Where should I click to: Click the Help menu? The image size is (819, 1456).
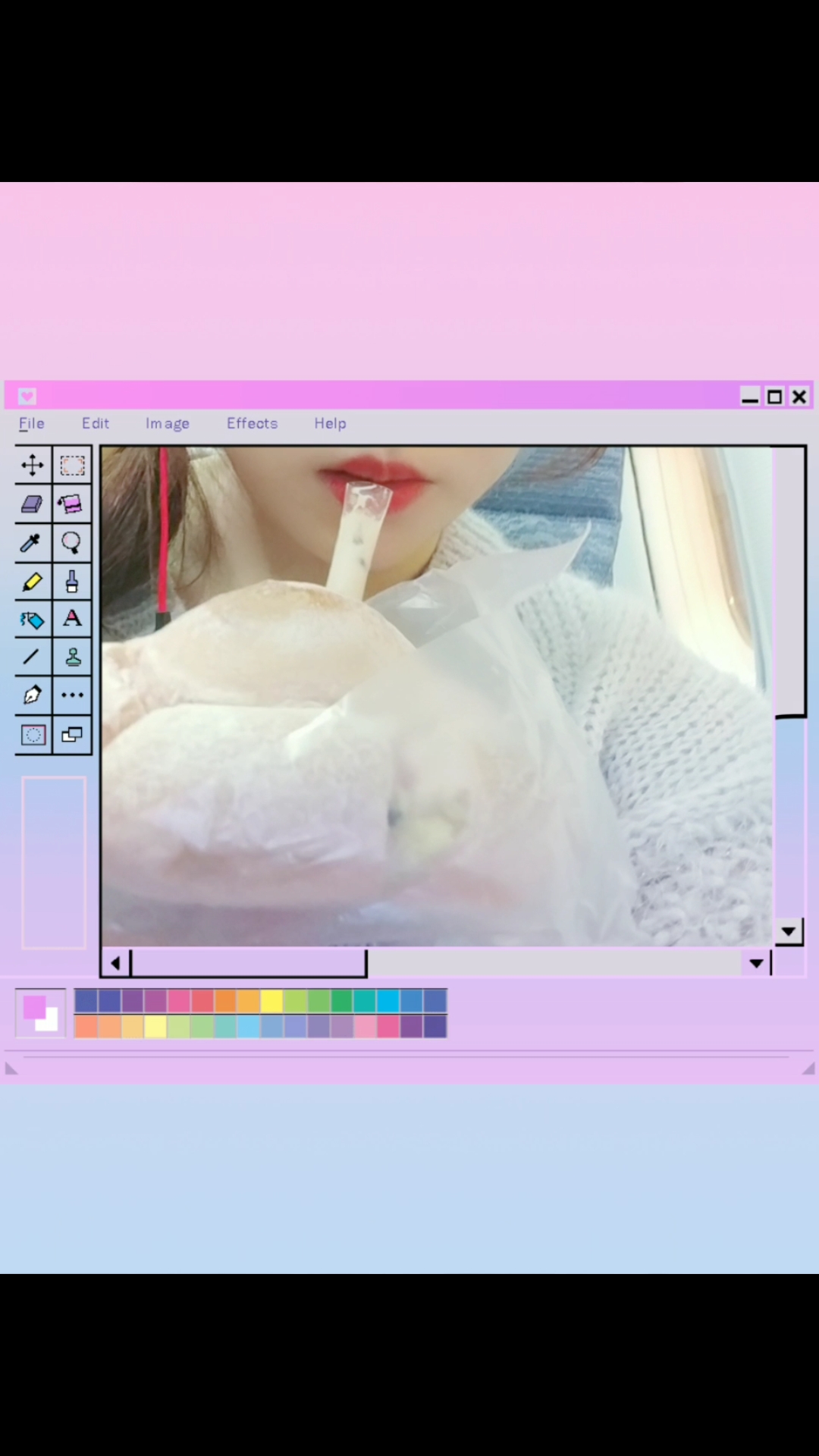[330, 423]
